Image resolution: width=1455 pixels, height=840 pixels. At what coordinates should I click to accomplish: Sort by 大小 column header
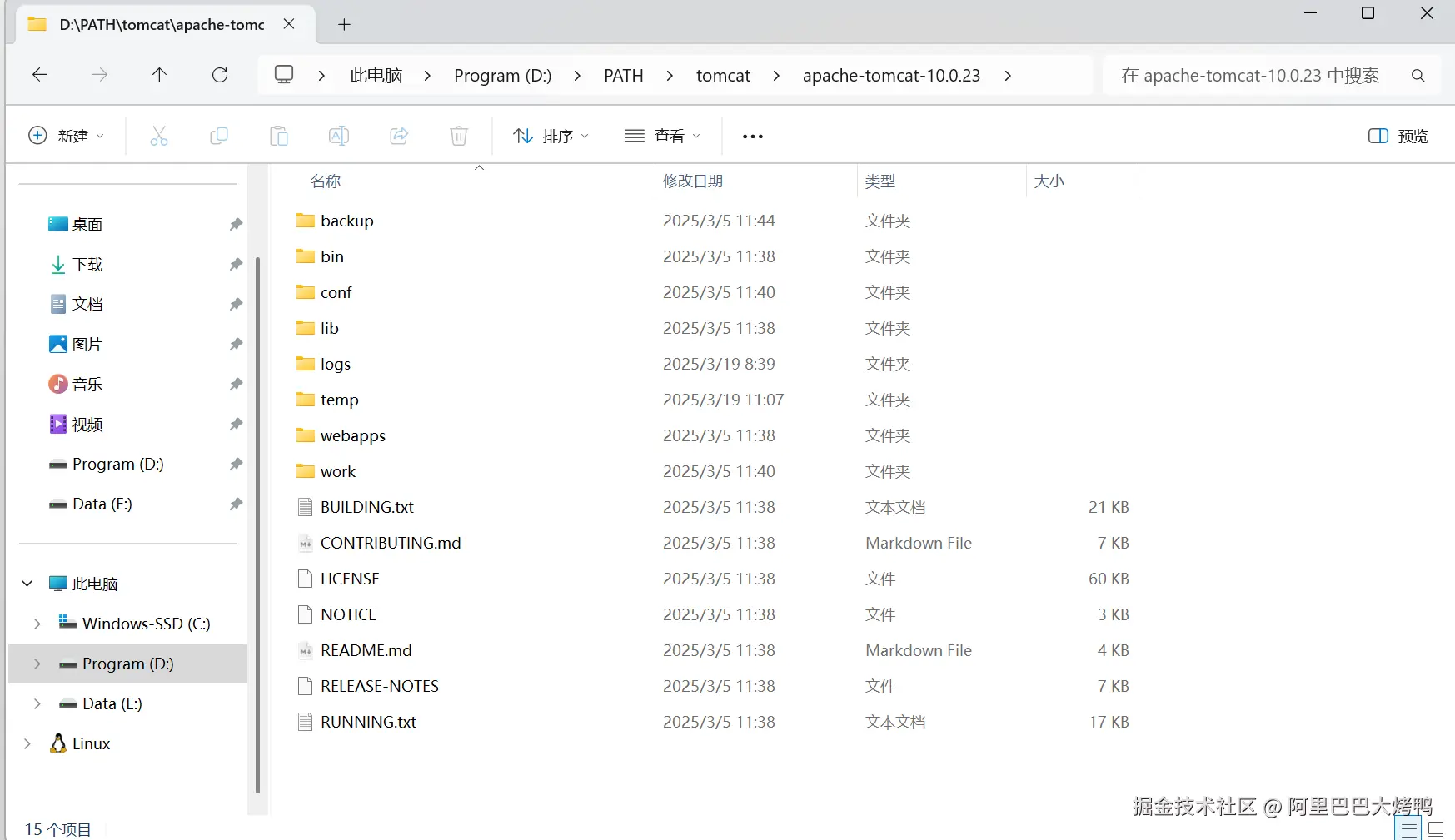1049,181
